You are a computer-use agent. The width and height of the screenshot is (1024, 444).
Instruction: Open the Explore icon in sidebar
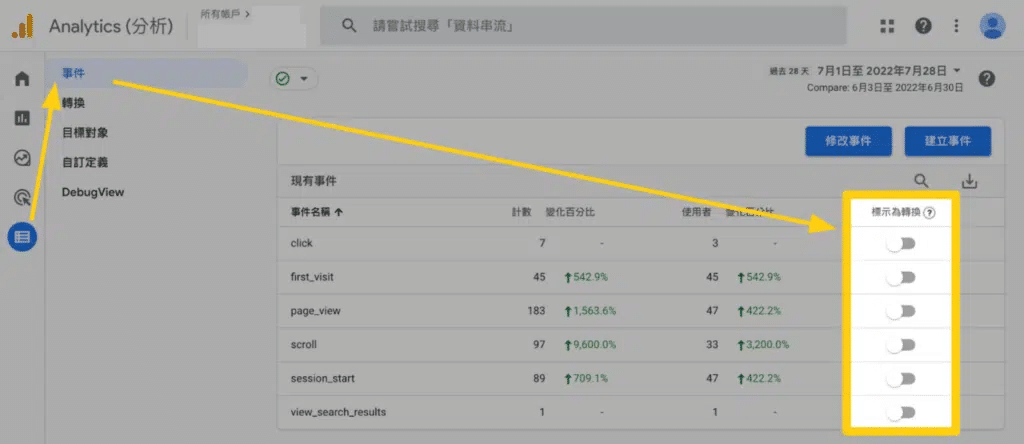[x=22, y=158]
